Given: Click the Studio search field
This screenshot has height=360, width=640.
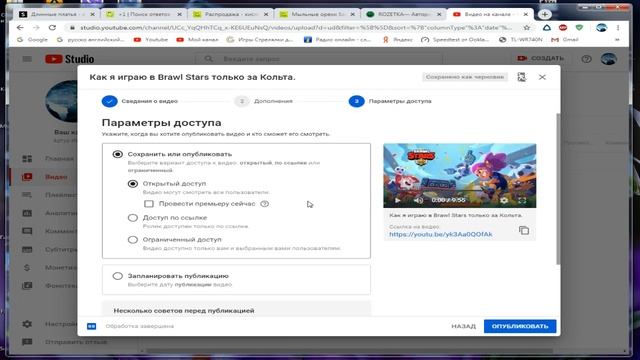Looking at the screenshot, I should (320, 59).
